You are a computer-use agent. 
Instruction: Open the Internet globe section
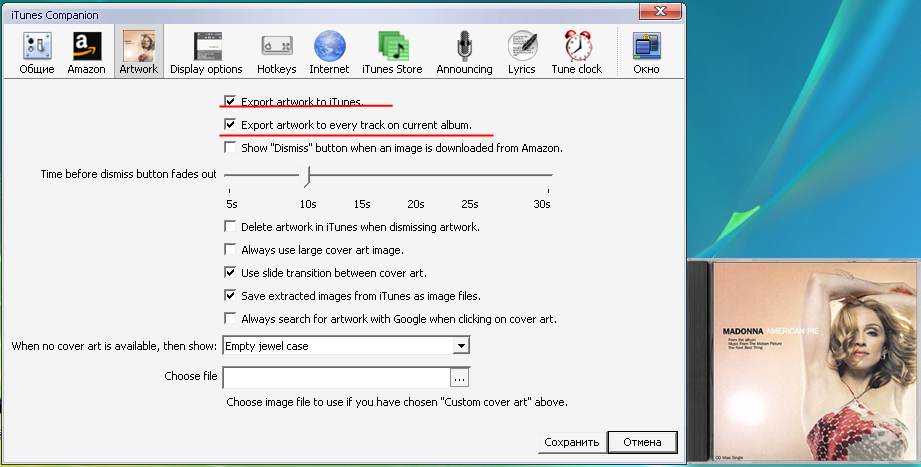click(x=329, y=52)
